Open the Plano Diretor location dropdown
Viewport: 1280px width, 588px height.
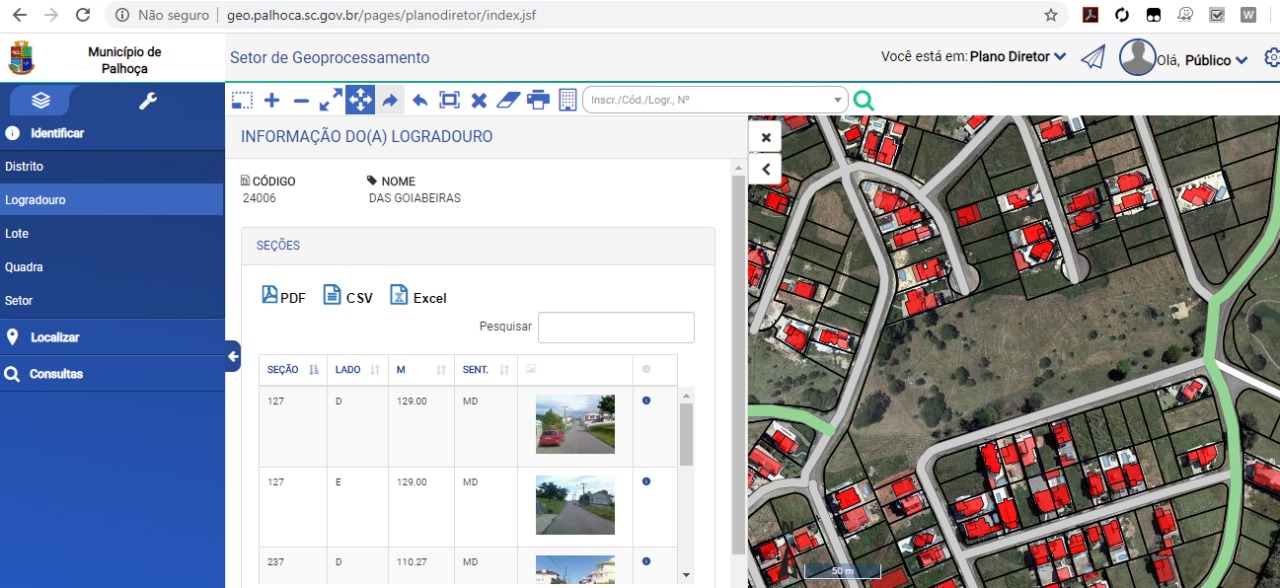(1018, 57)
